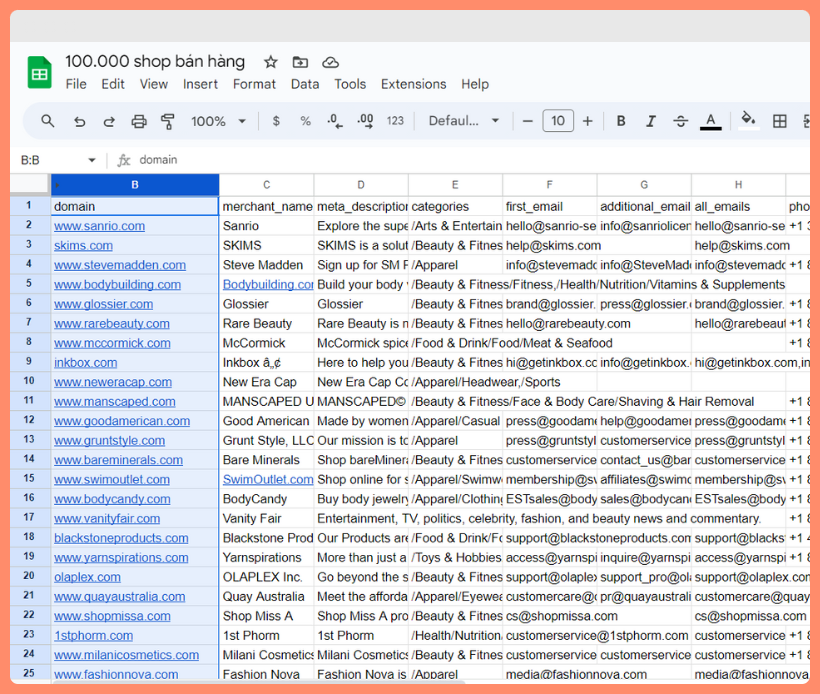Star the spreadsheet document
The width and height of the screenshot is (820, 694).
coord(271,62)
